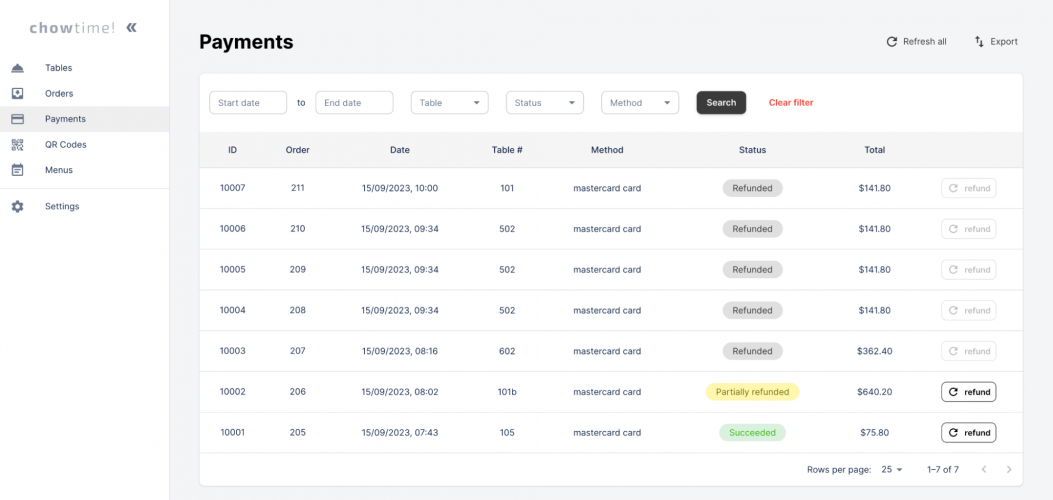Viewport: 1053px width, 500px height.
Task: Click the Search button
Action: (x=721, y=103)
